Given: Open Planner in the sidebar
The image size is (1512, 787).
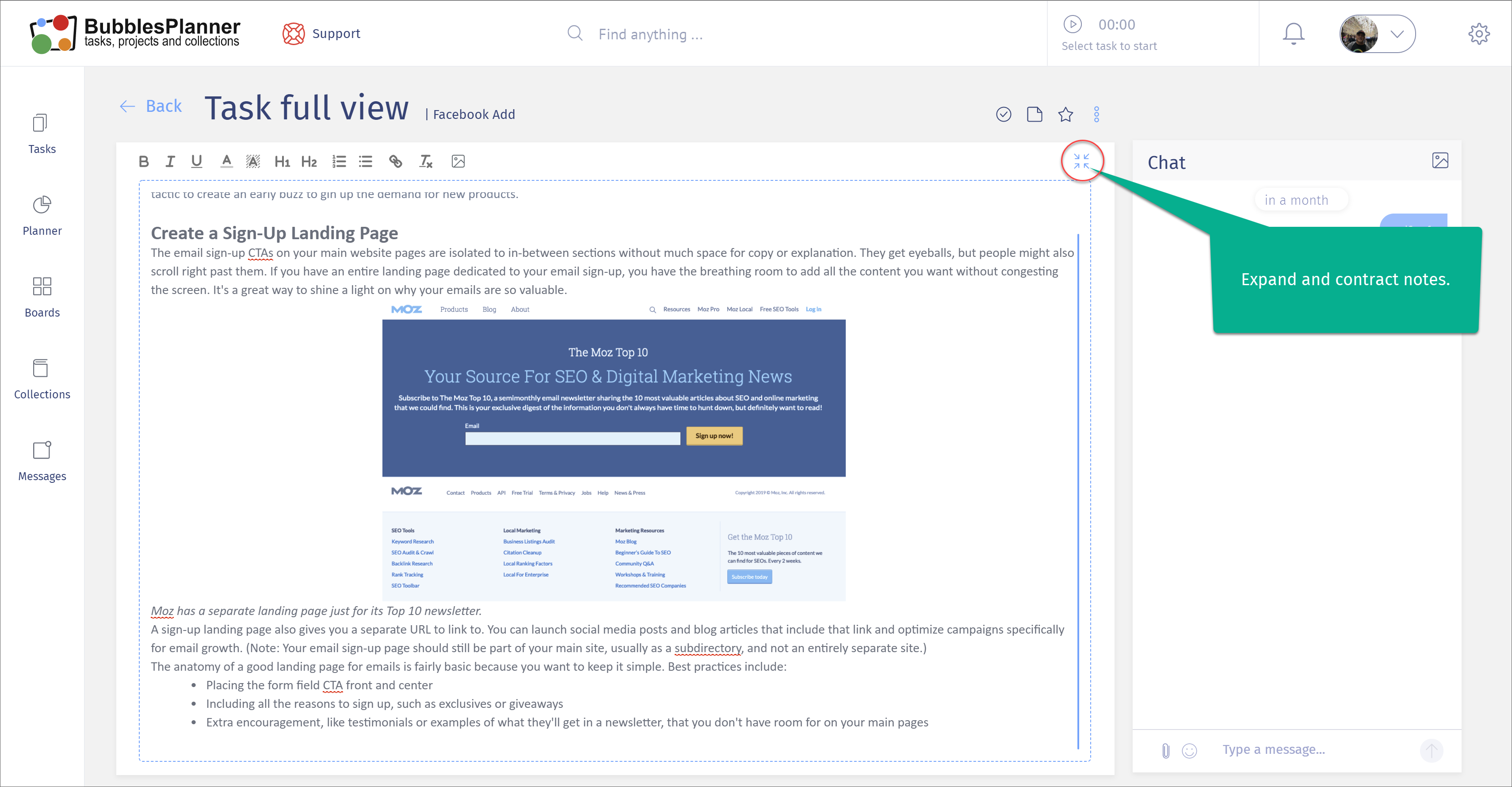Looking at the screenshot, I should (x=42, y=216).
